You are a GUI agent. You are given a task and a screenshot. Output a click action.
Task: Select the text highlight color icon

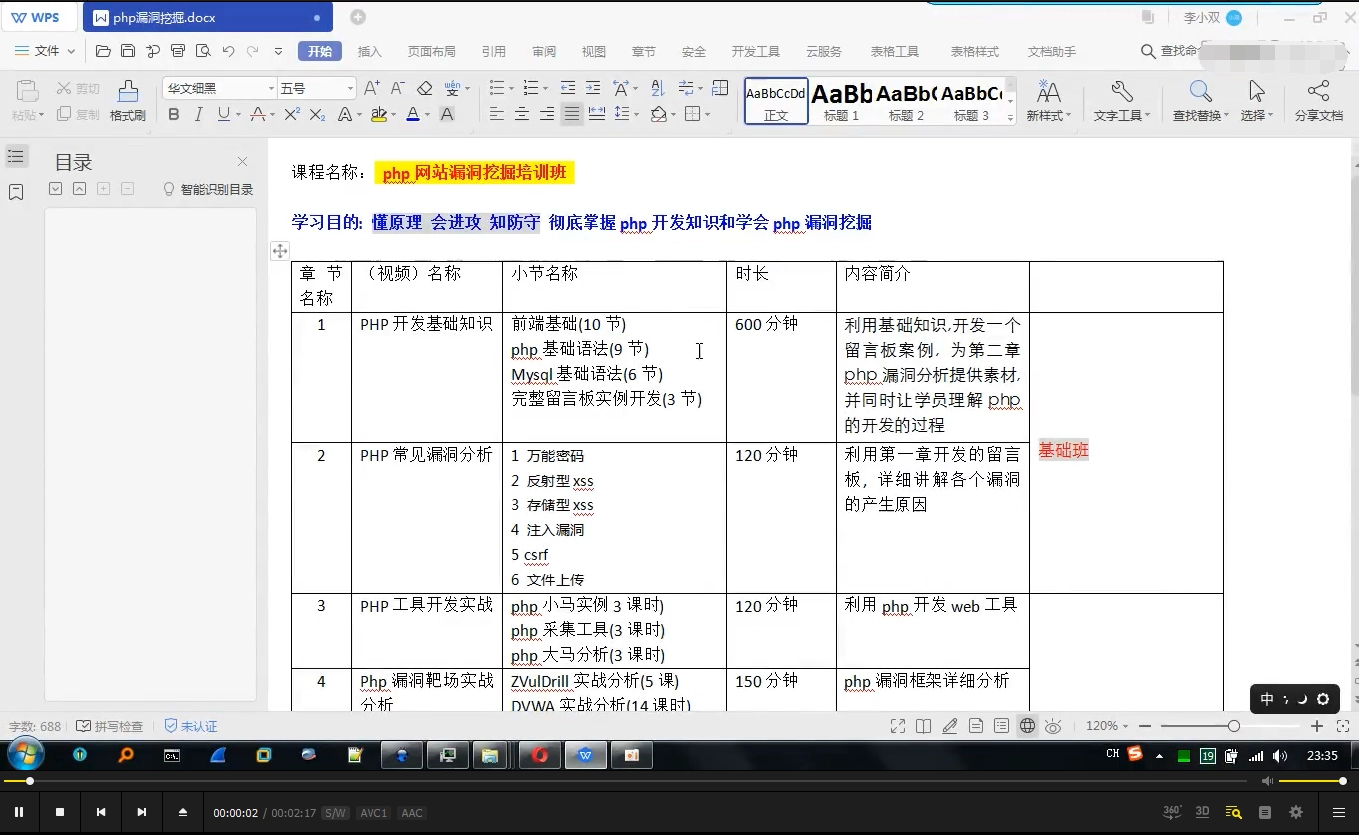380,115
